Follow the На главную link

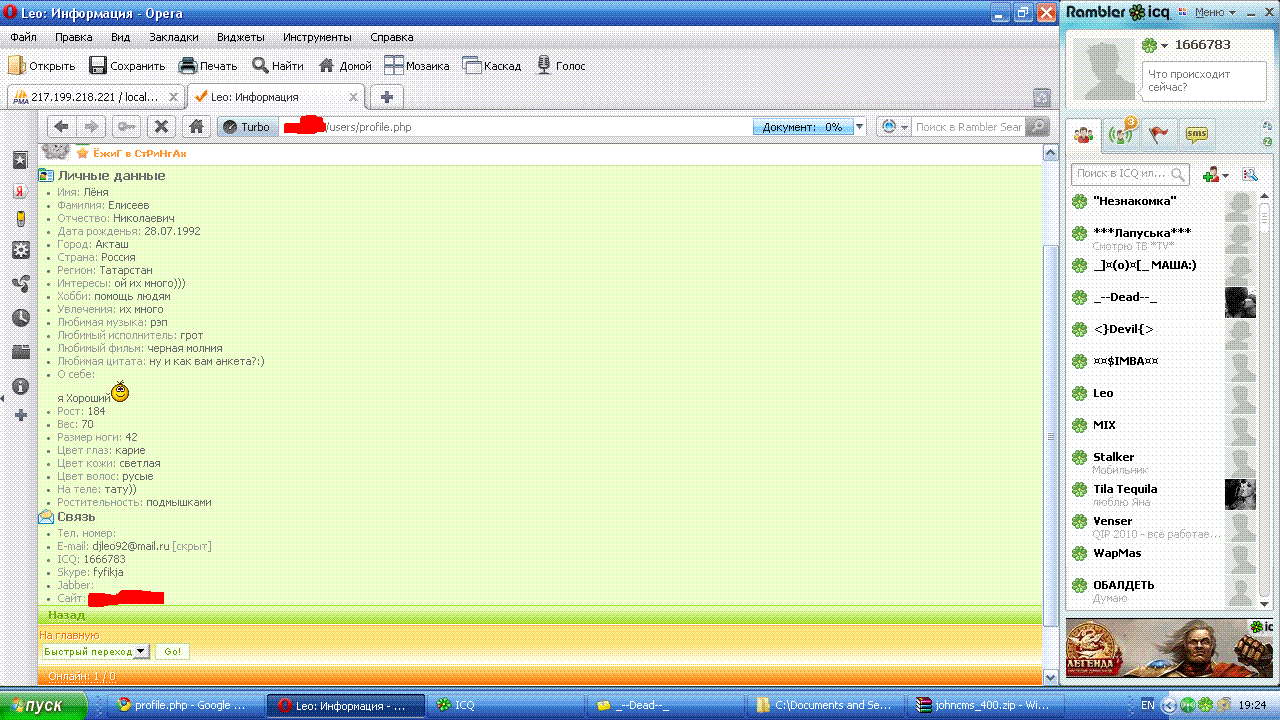tap(69, 635)
